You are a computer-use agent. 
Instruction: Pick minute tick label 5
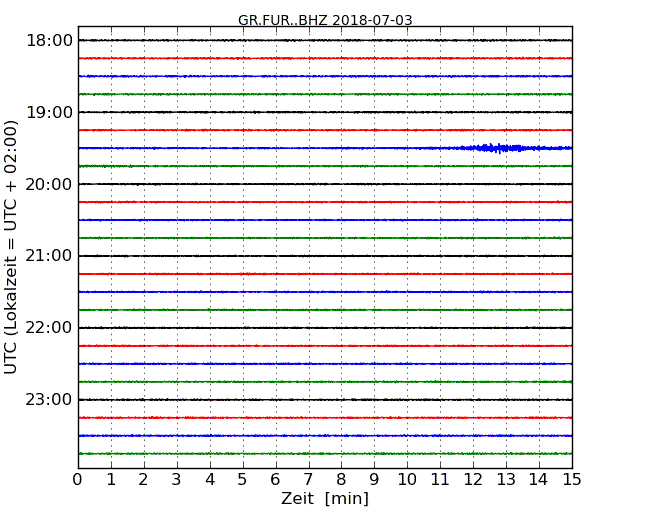pyautogui.click(x=243, y=479)
